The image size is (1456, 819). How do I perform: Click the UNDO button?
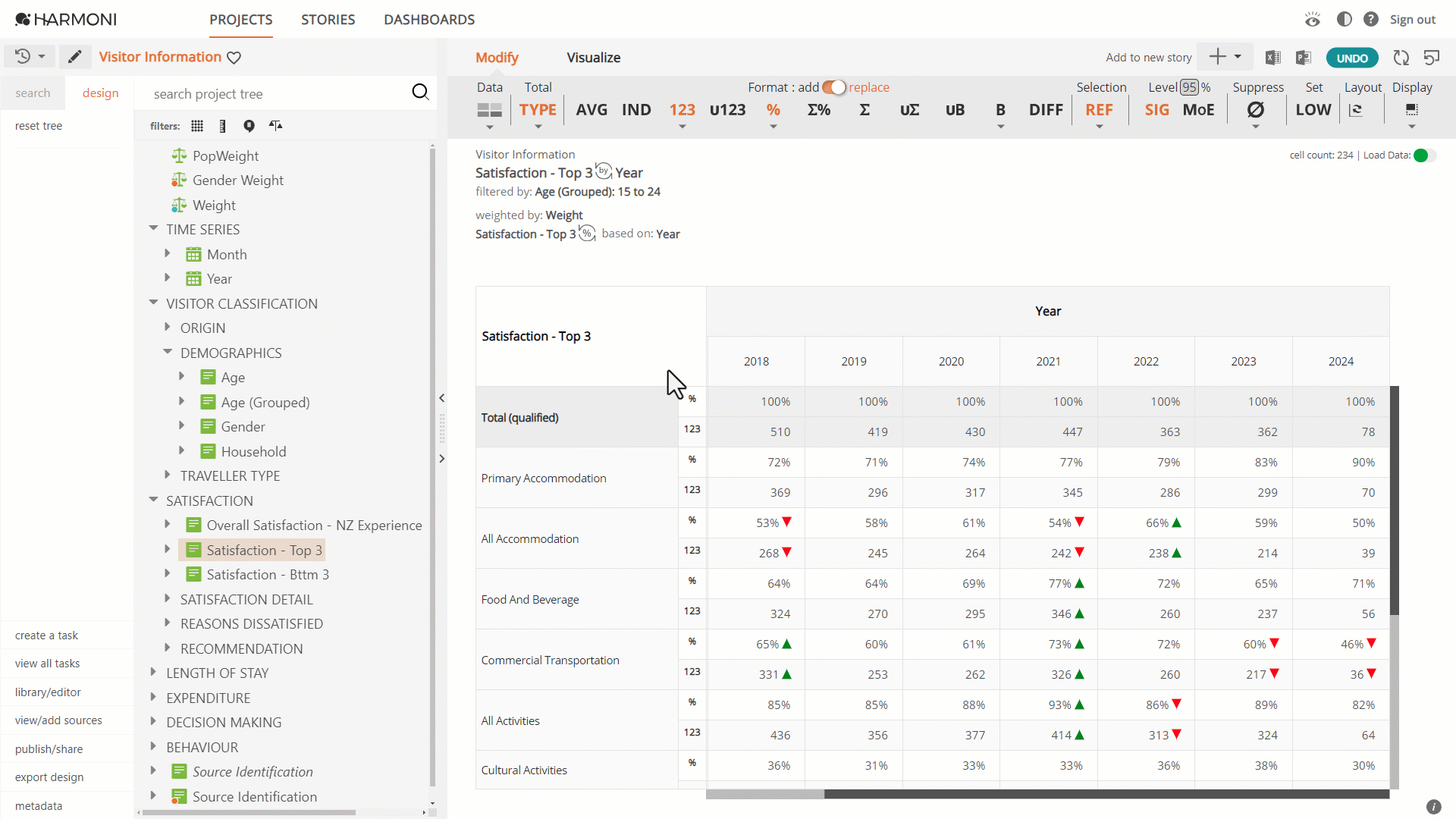1352,58
